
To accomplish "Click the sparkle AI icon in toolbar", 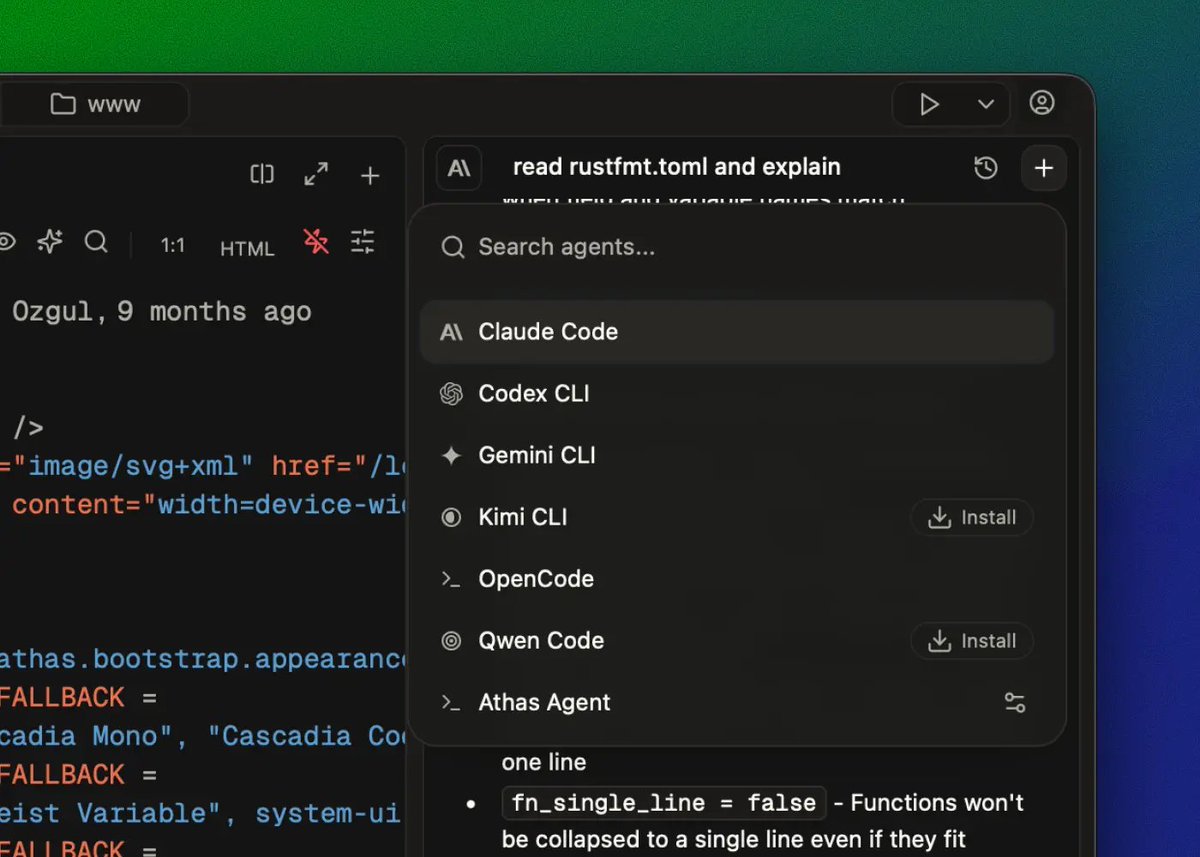I will (x=50, y=242).
